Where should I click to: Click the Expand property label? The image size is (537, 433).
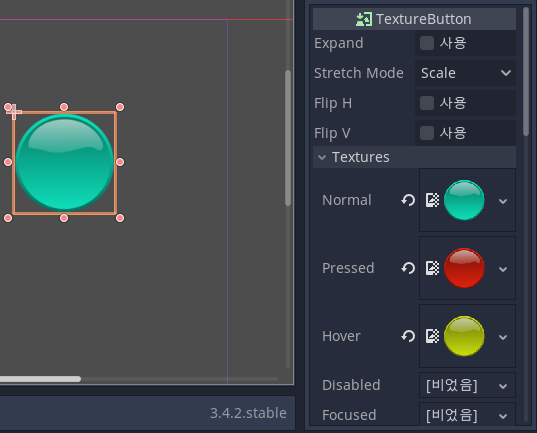click(x=338, y=43)
